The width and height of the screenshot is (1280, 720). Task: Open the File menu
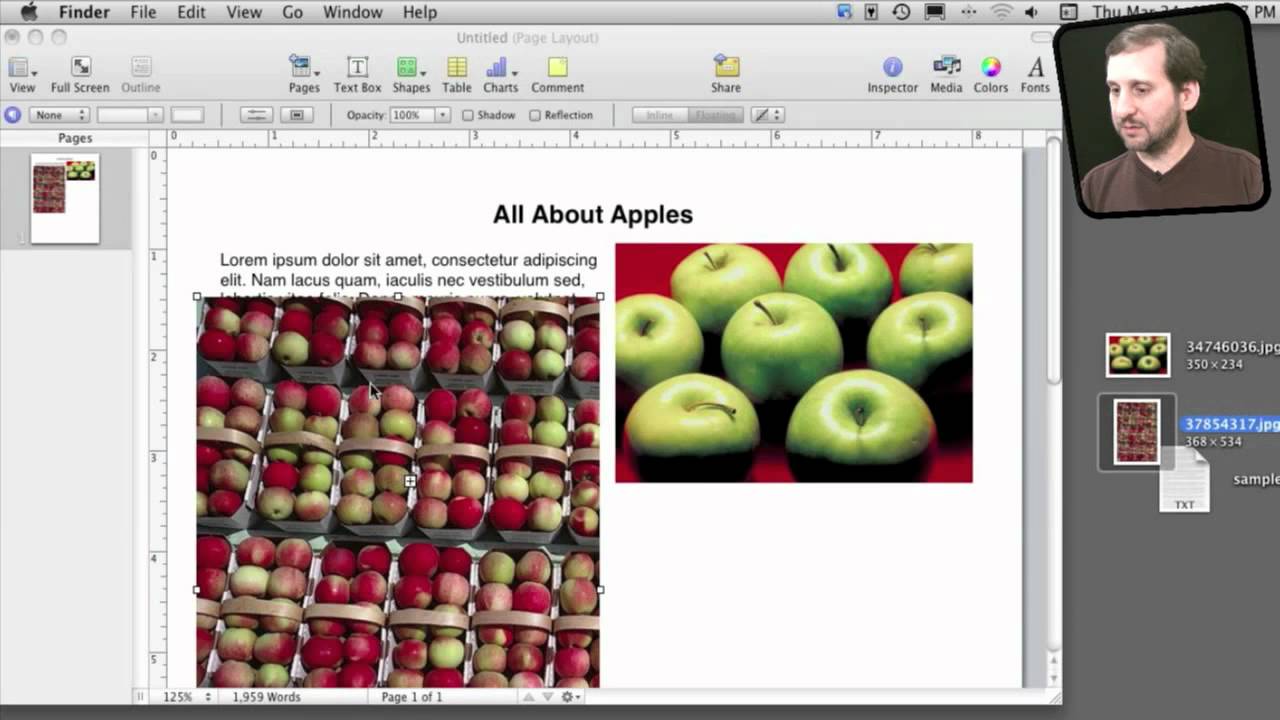[143, 12]
